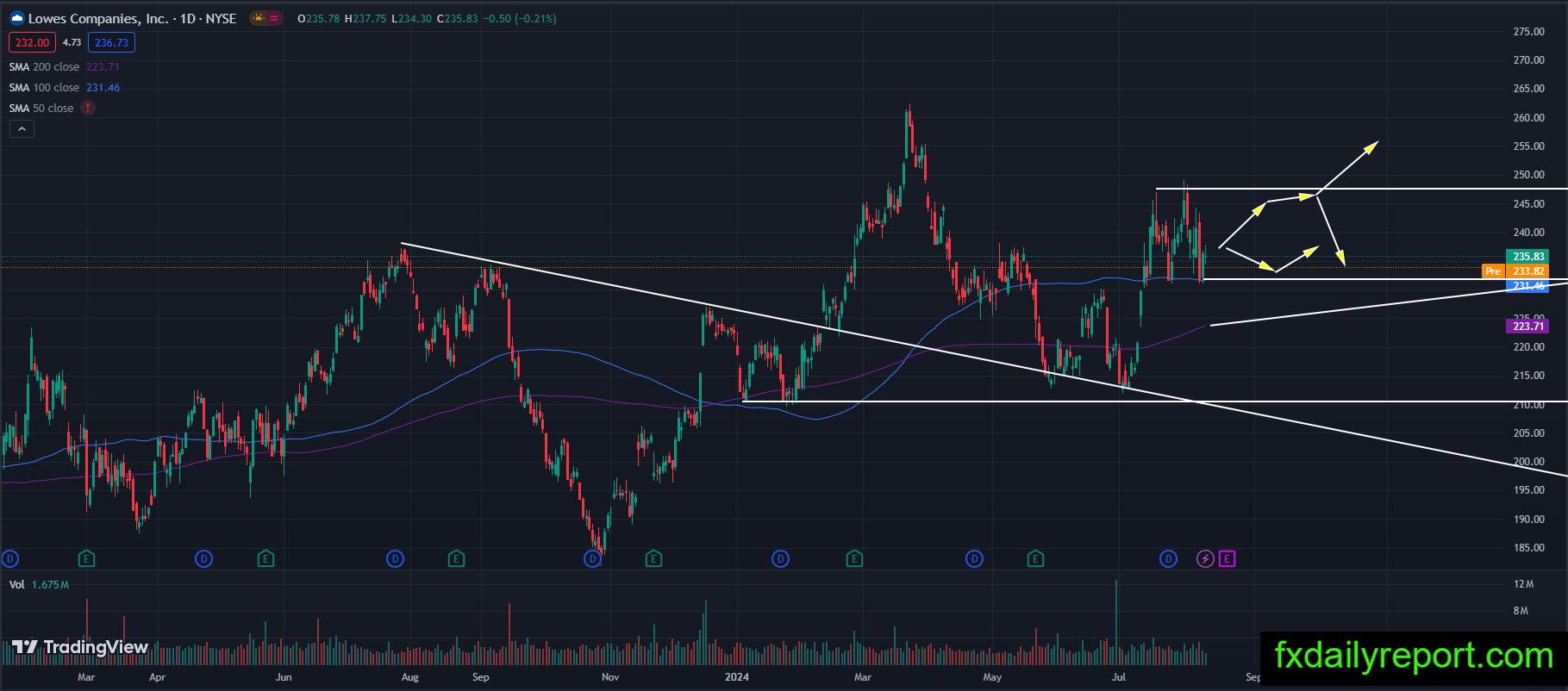Select the SMA 200 close indicator legend
Image resolution: width=1568 pixels, height=691 pixels.
coord(64,67)
